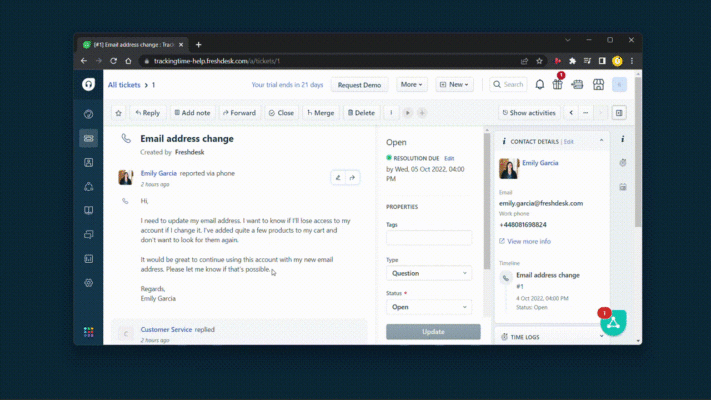Open the info icon on right rail
Viewport: 711px width, 400px height.
coord(623,139)
